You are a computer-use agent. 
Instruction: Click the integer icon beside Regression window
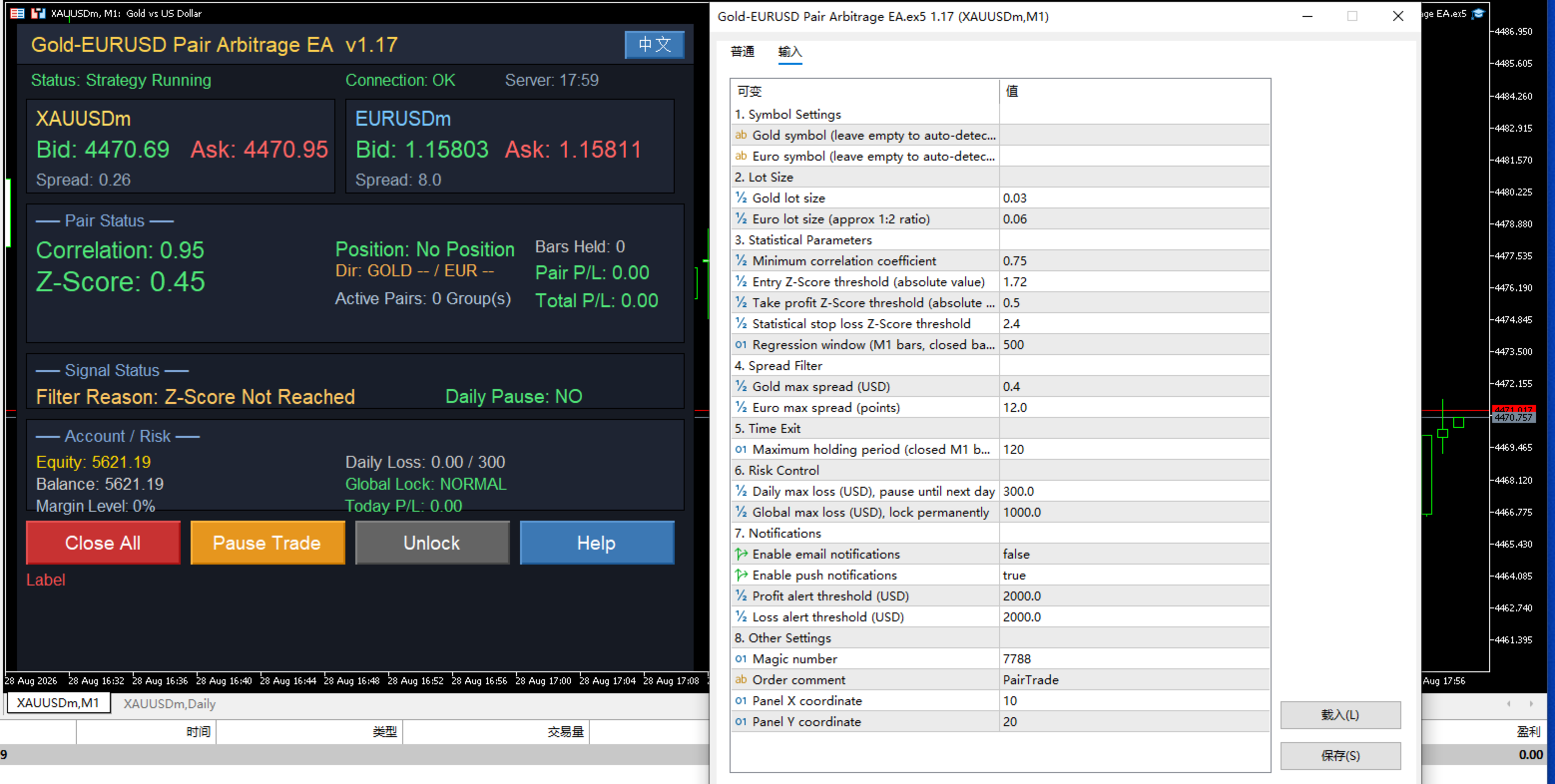click(741, 344)
